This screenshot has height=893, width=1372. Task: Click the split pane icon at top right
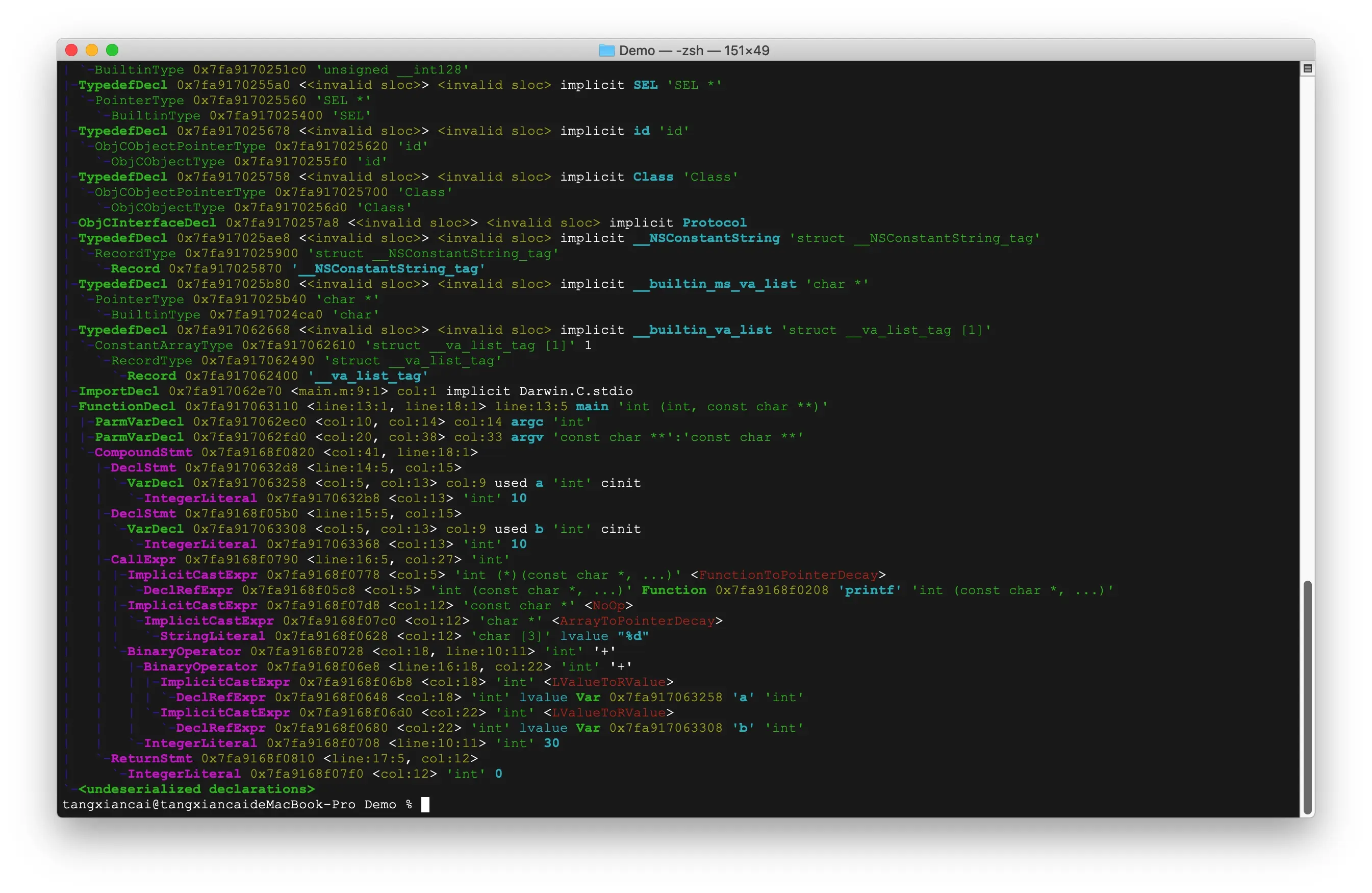[1307, 69]
